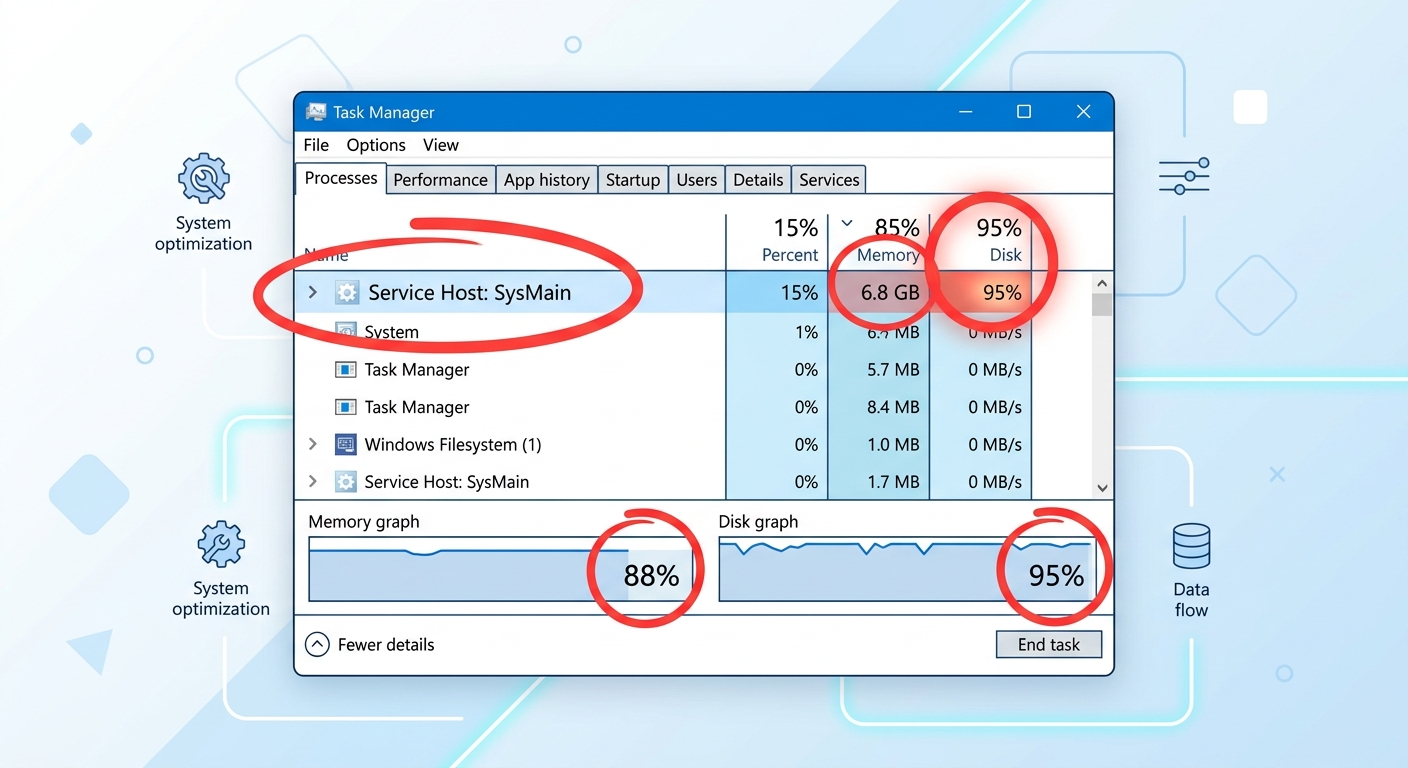Click the 6.8 GB memory value
1408x768 pixels.
[x=891, y=293]
